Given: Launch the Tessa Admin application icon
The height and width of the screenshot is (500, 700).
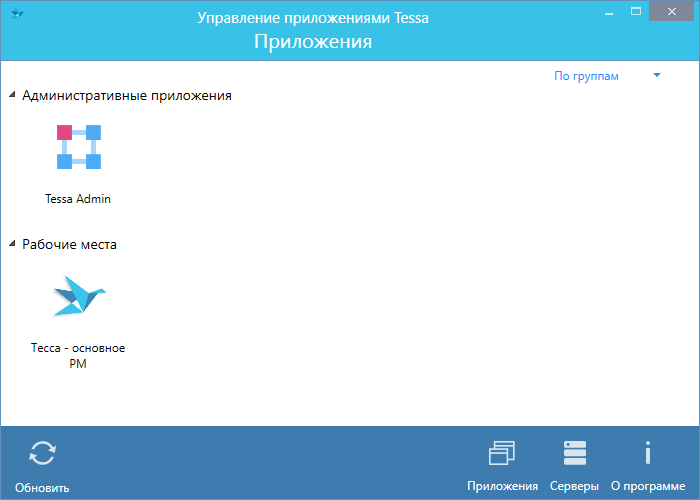Looking at the screenshot, I should [79, 147].
